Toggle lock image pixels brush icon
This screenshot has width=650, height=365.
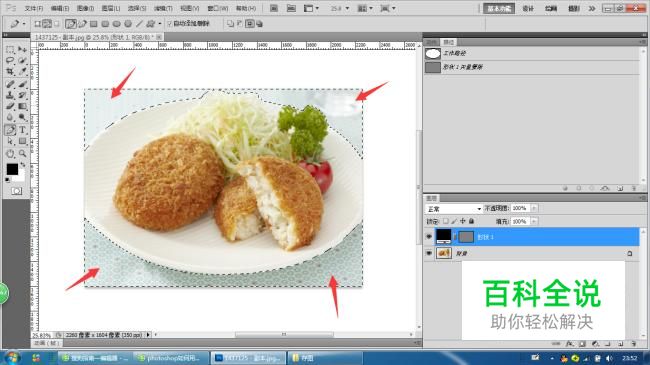click(x=454, y=221)
